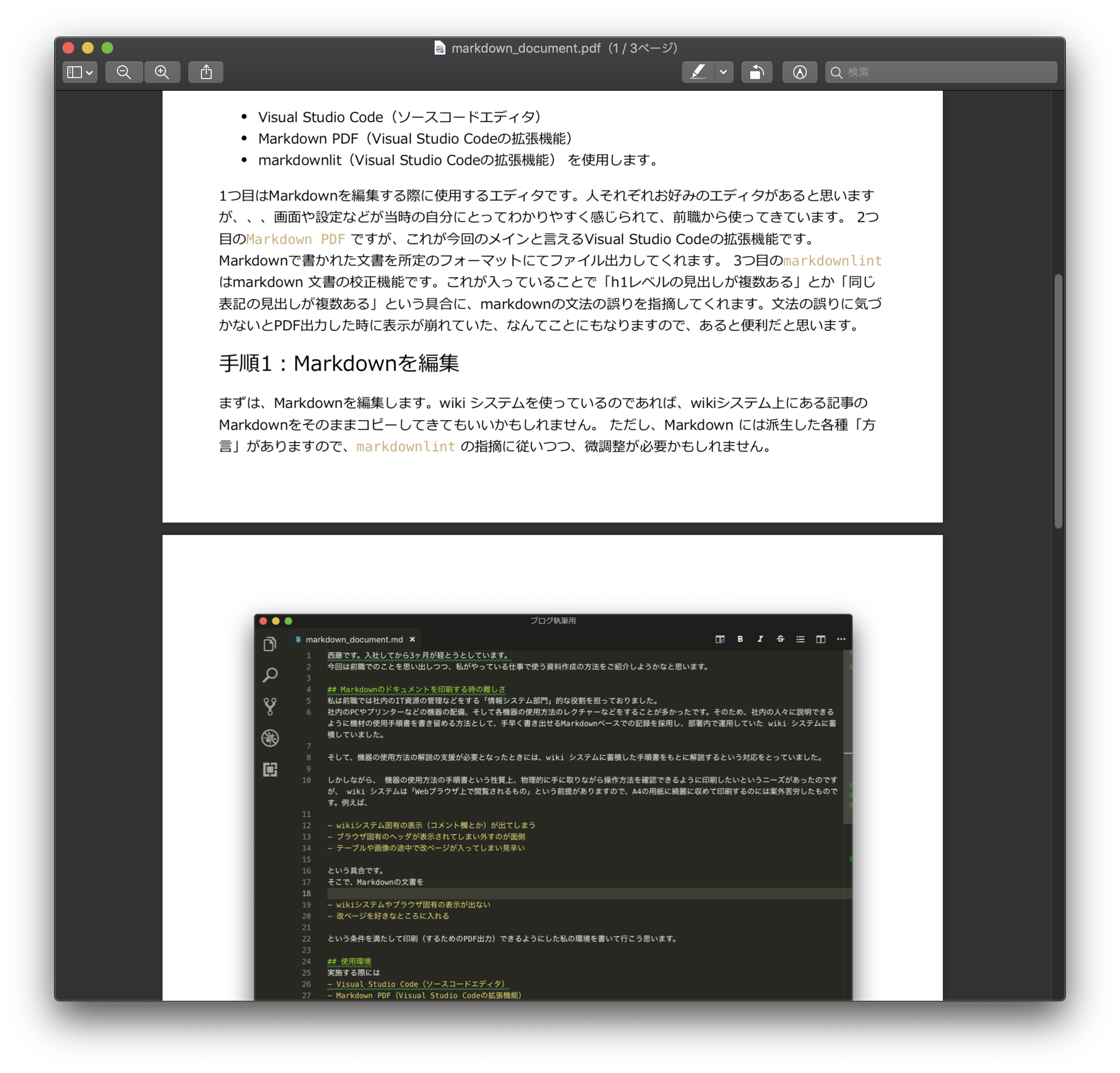The image size is (1120, 1073).
Task: Click the page count (1 / 3ページ) text
Action: pos(643,48)
